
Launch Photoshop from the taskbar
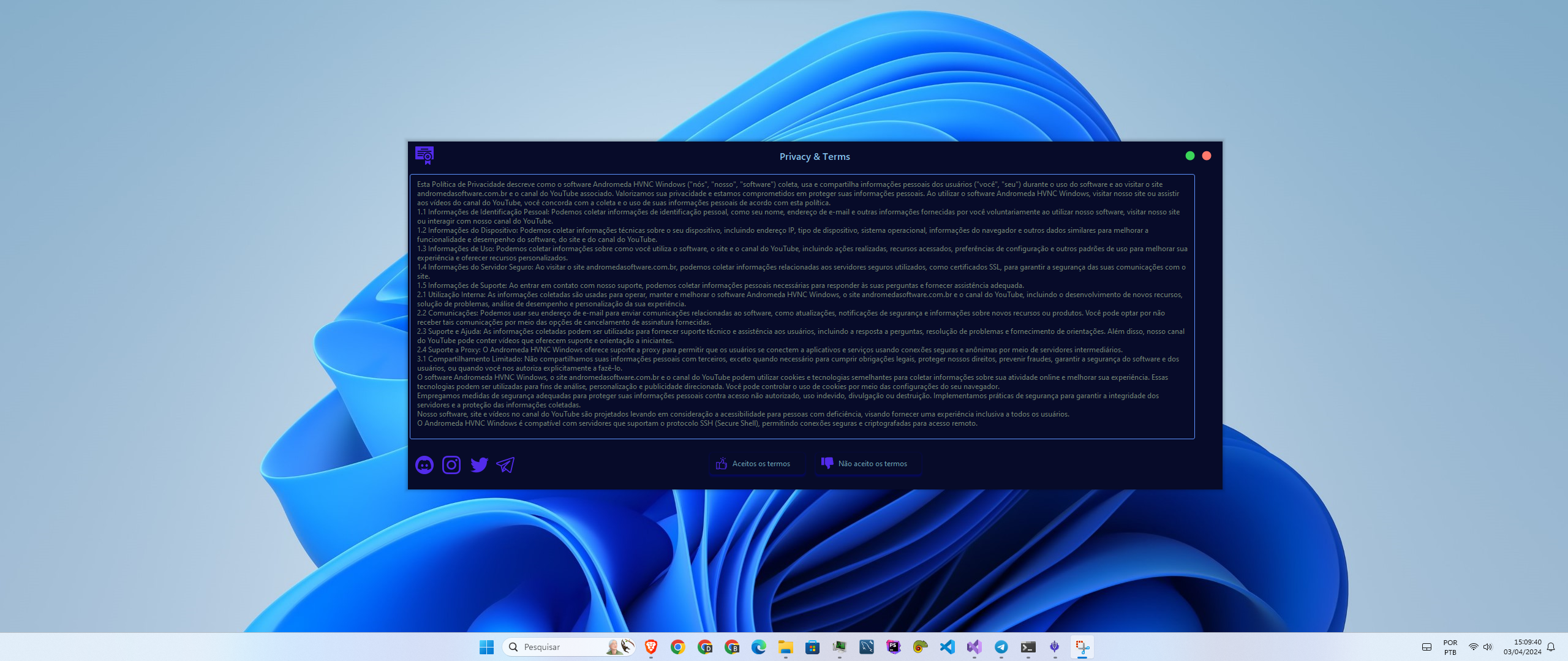(x=894, y=647)
